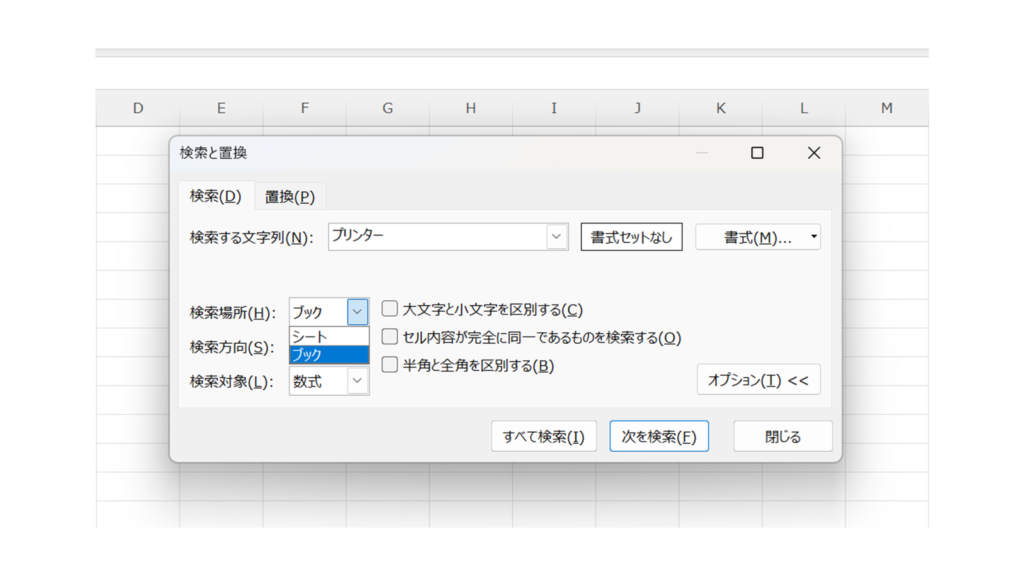This screenshot has width=1024, height=576.
Task: Enable 大文字と小文字を区別する checkbox
Action: tap(390, 310)
